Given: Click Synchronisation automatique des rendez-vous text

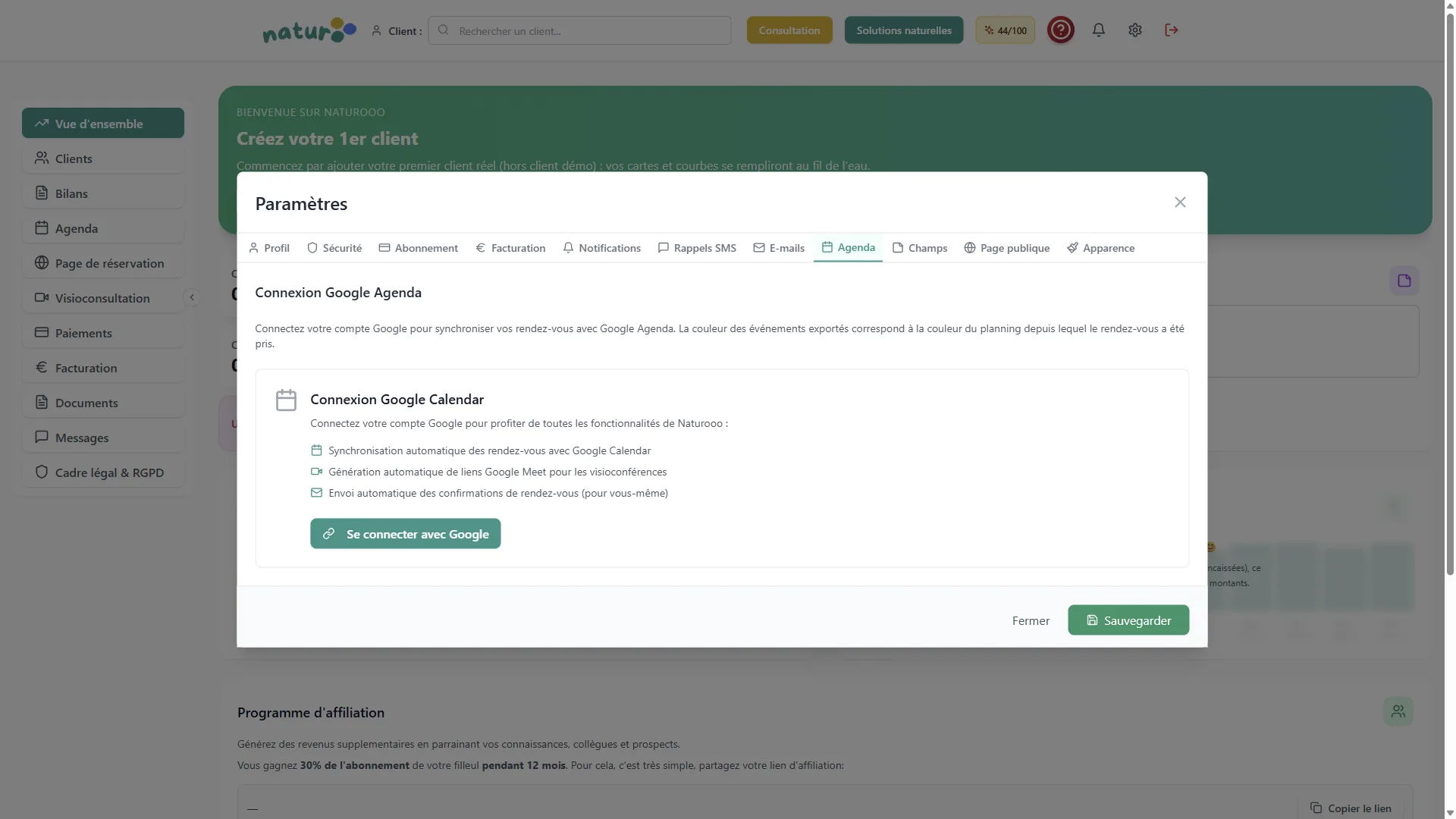Looking at the screenshot, I should [x=489, y=450].
